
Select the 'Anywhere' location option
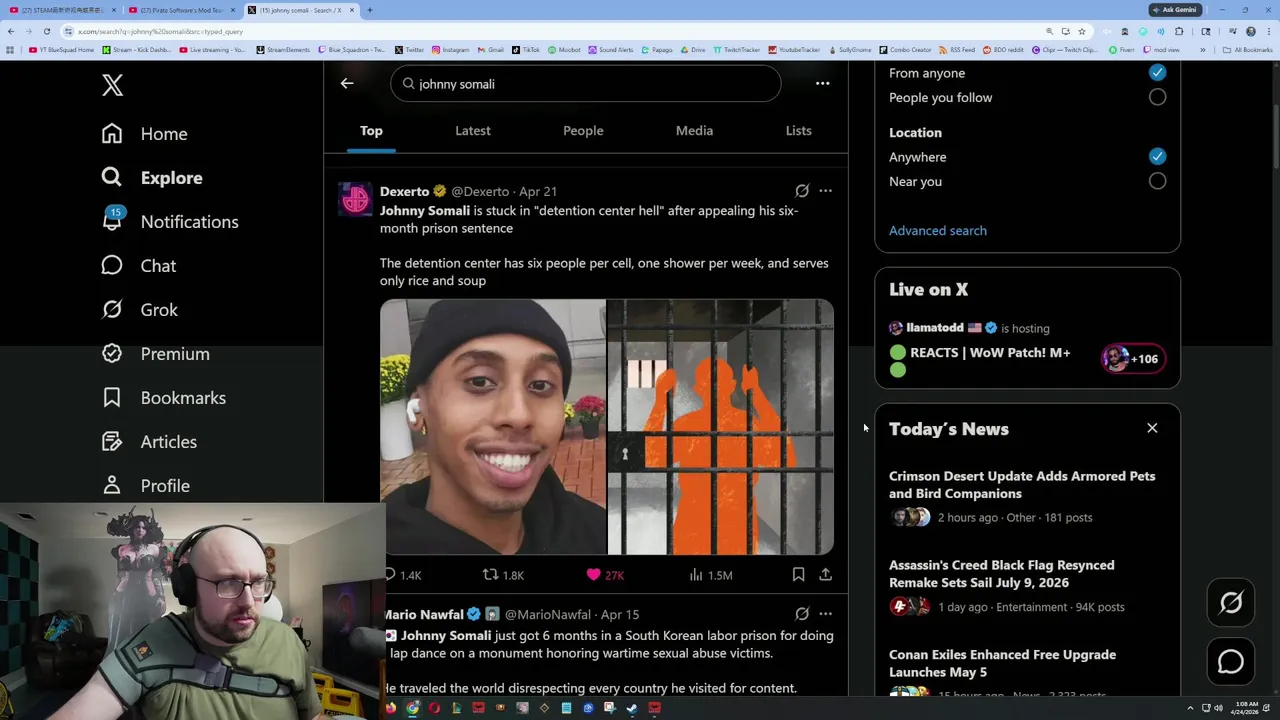click(1157, 157)
